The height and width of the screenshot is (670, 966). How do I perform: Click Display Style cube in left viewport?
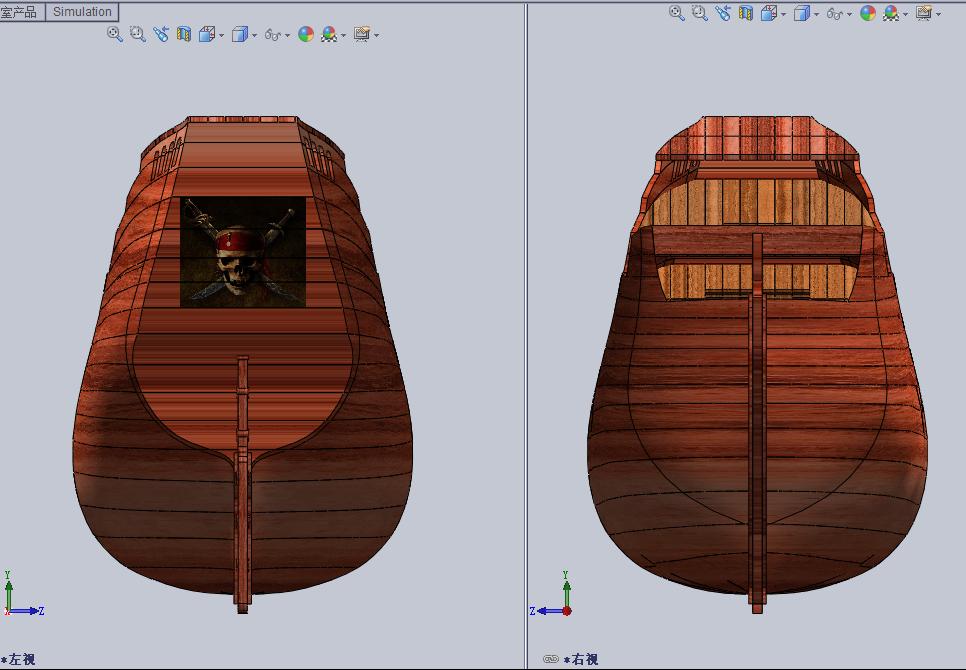(239, 34)
